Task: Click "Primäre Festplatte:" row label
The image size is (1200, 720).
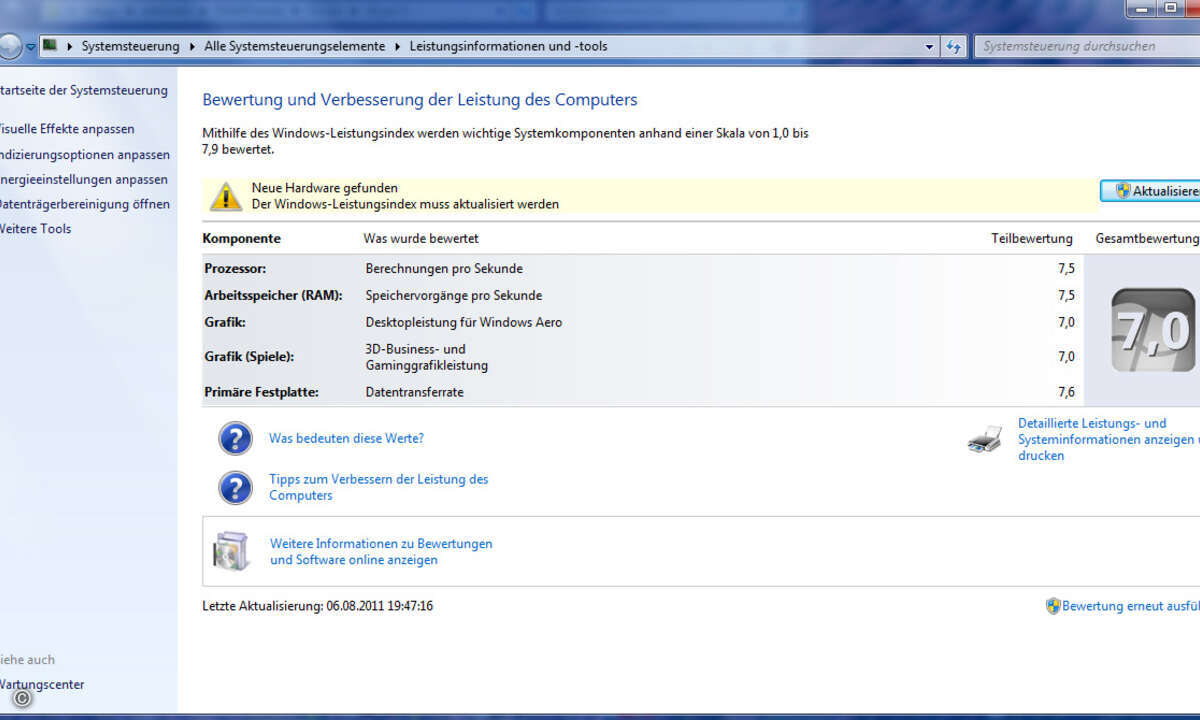Action: coord(261,393)
